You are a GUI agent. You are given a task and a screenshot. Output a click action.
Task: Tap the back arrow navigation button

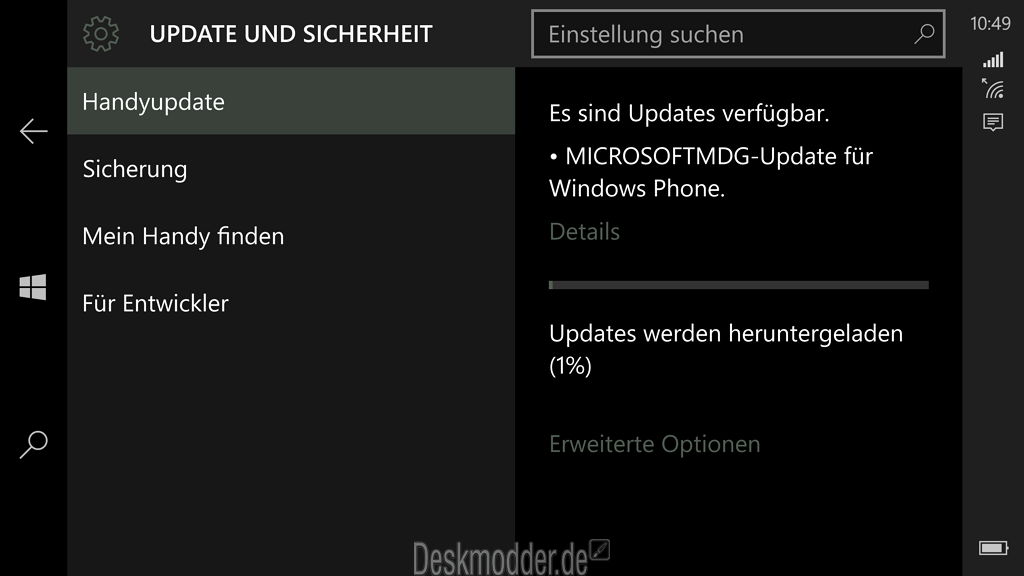(33, 131)
